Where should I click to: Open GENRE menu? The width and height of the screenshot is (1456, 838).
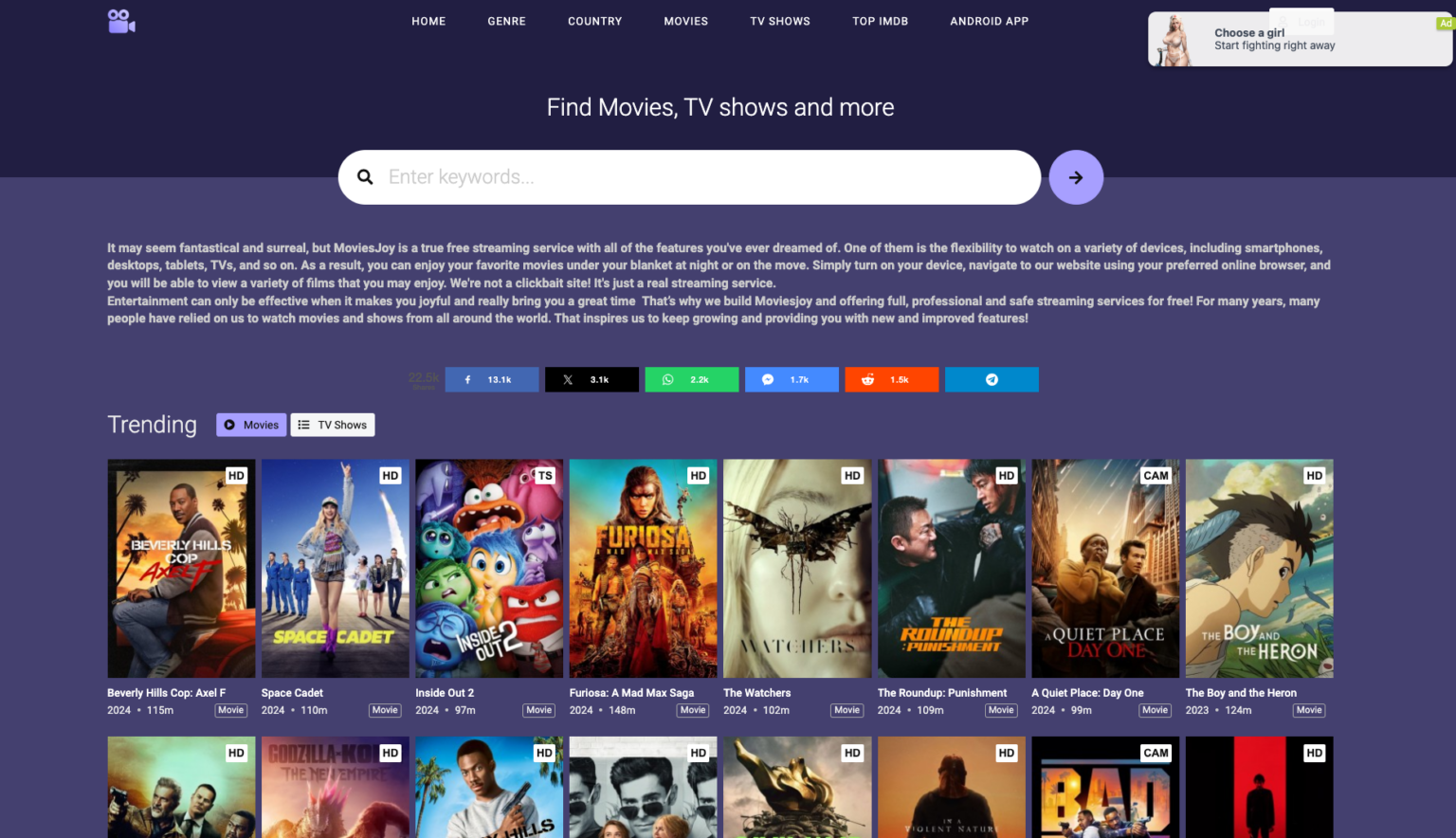tap(506, 21)
